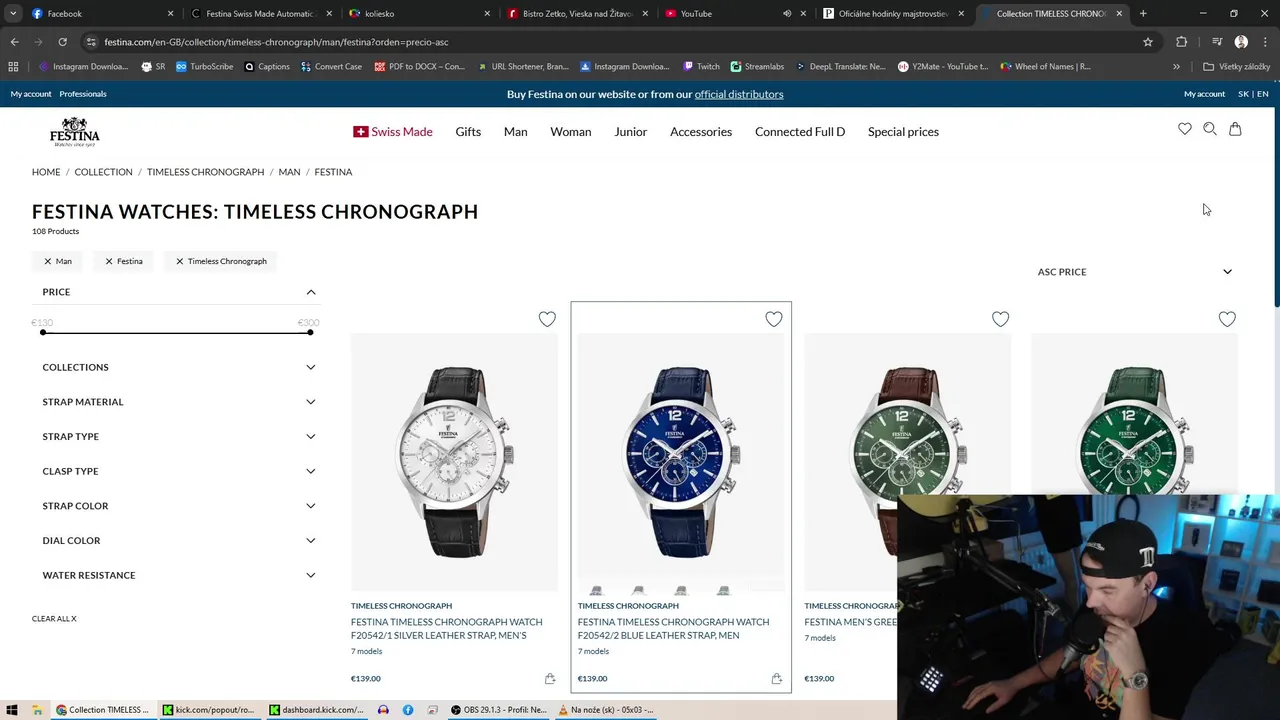The height and width of the screenshot is (720, 1280).
Task: Open Connected Full D menu
Action: [800, 132]
